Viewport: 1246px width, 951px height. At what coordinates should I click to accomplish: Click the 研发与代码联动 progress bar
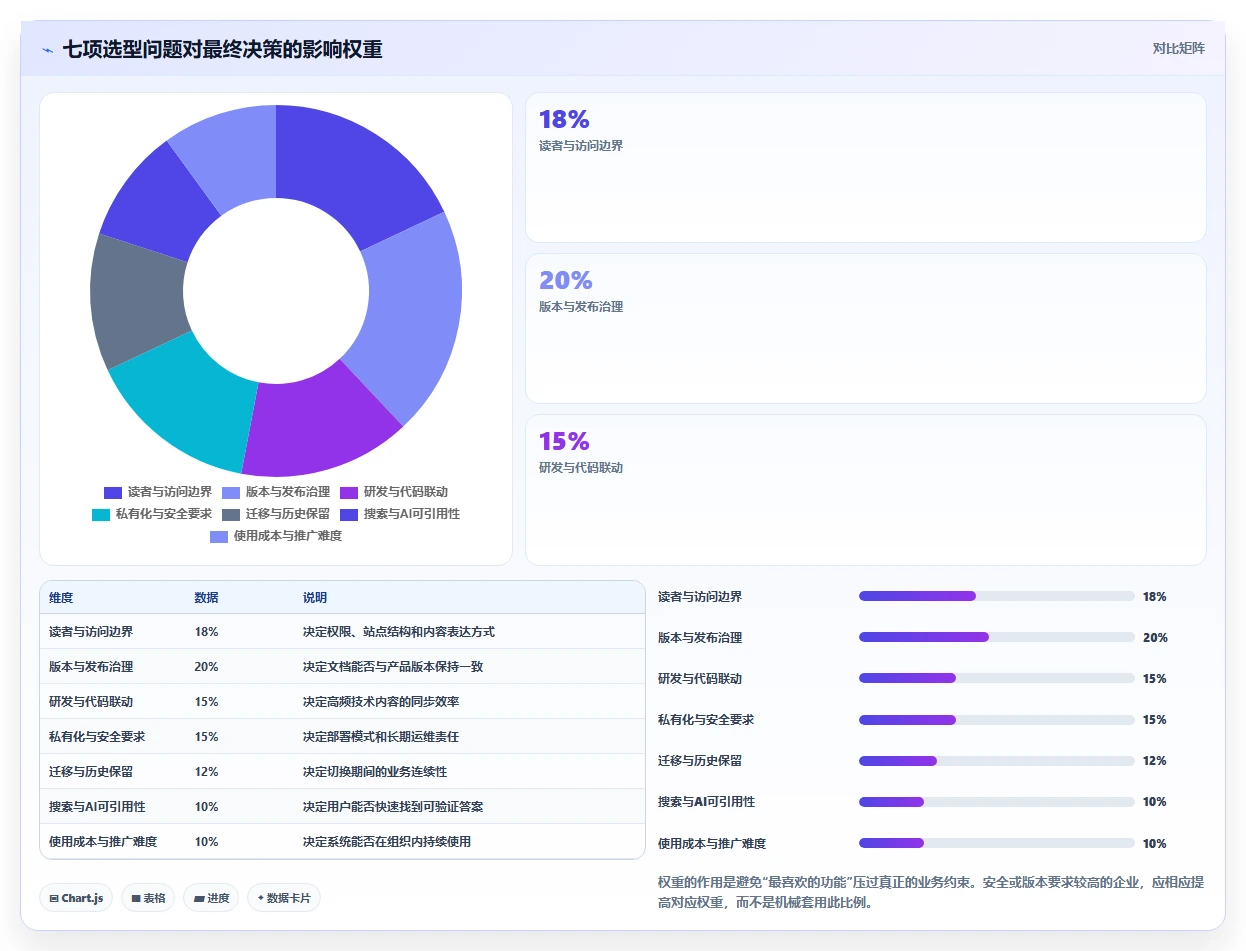997,678
